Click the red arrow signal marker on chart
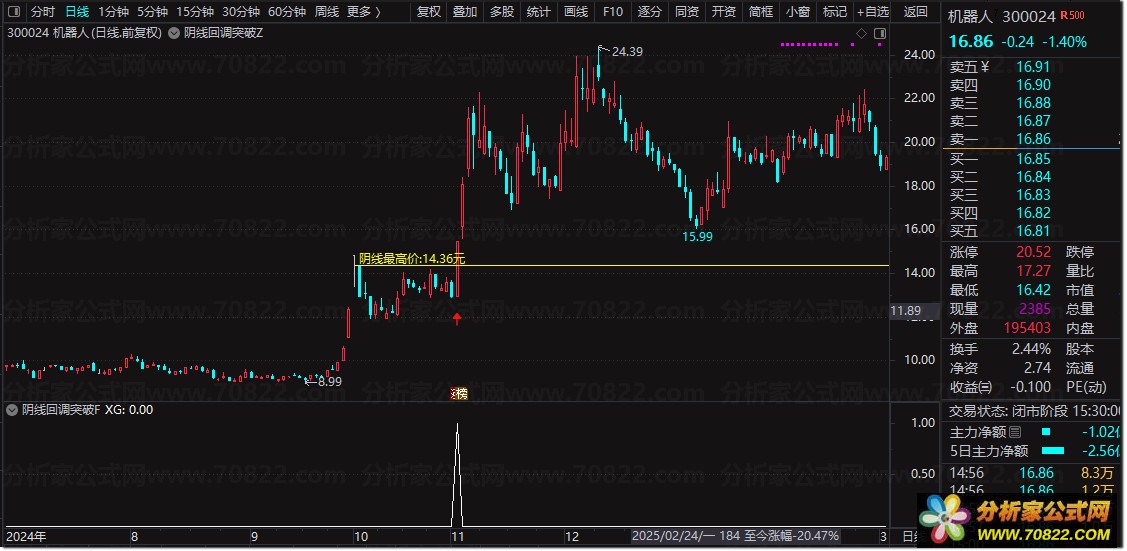Screen dimensions: 1127x551 (x=457, y=319)
